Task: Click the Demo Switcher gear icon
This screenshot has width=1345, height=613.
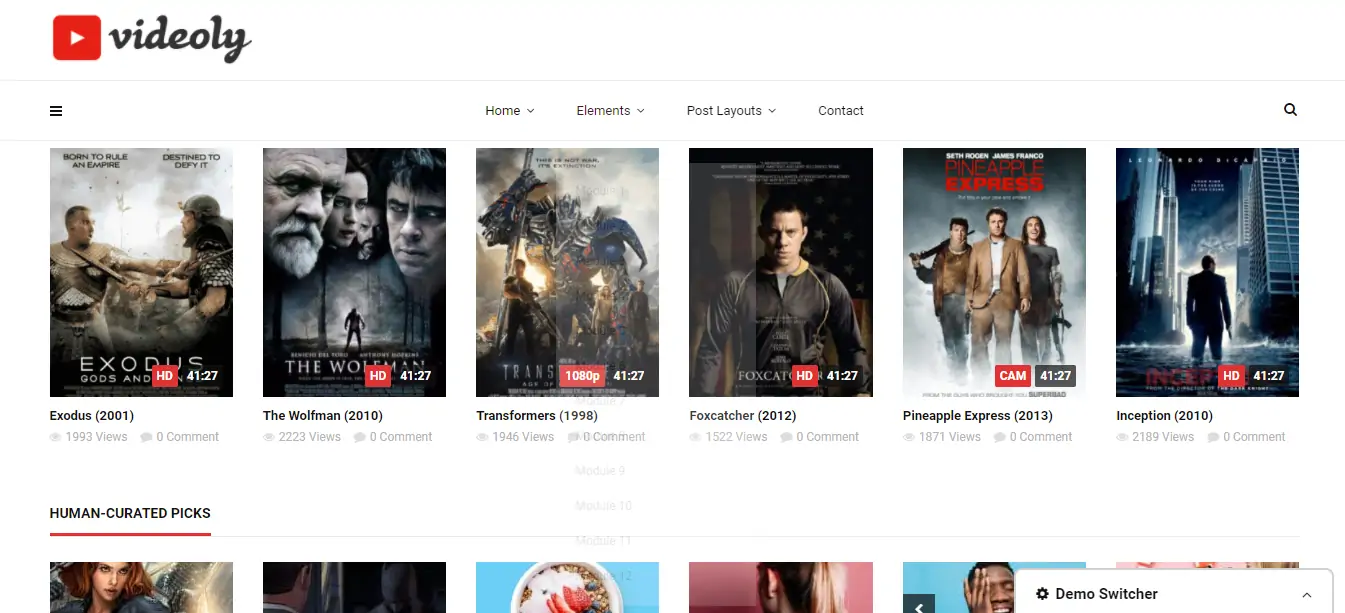Action: [1042, 594]
